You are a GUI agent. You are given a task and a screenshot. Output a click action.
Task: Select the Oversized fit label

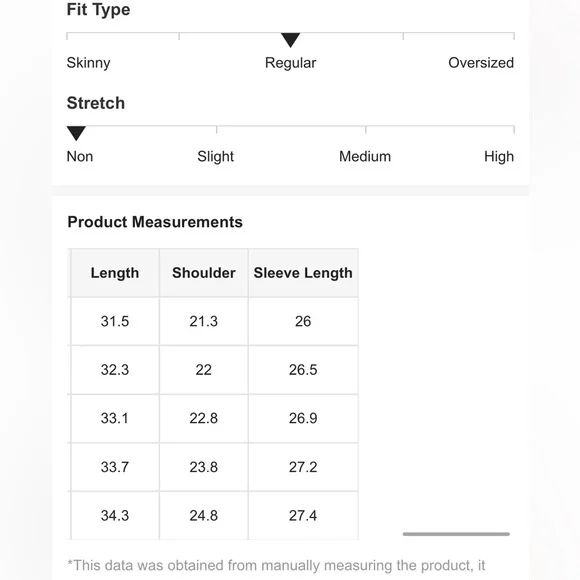point(481,63)
